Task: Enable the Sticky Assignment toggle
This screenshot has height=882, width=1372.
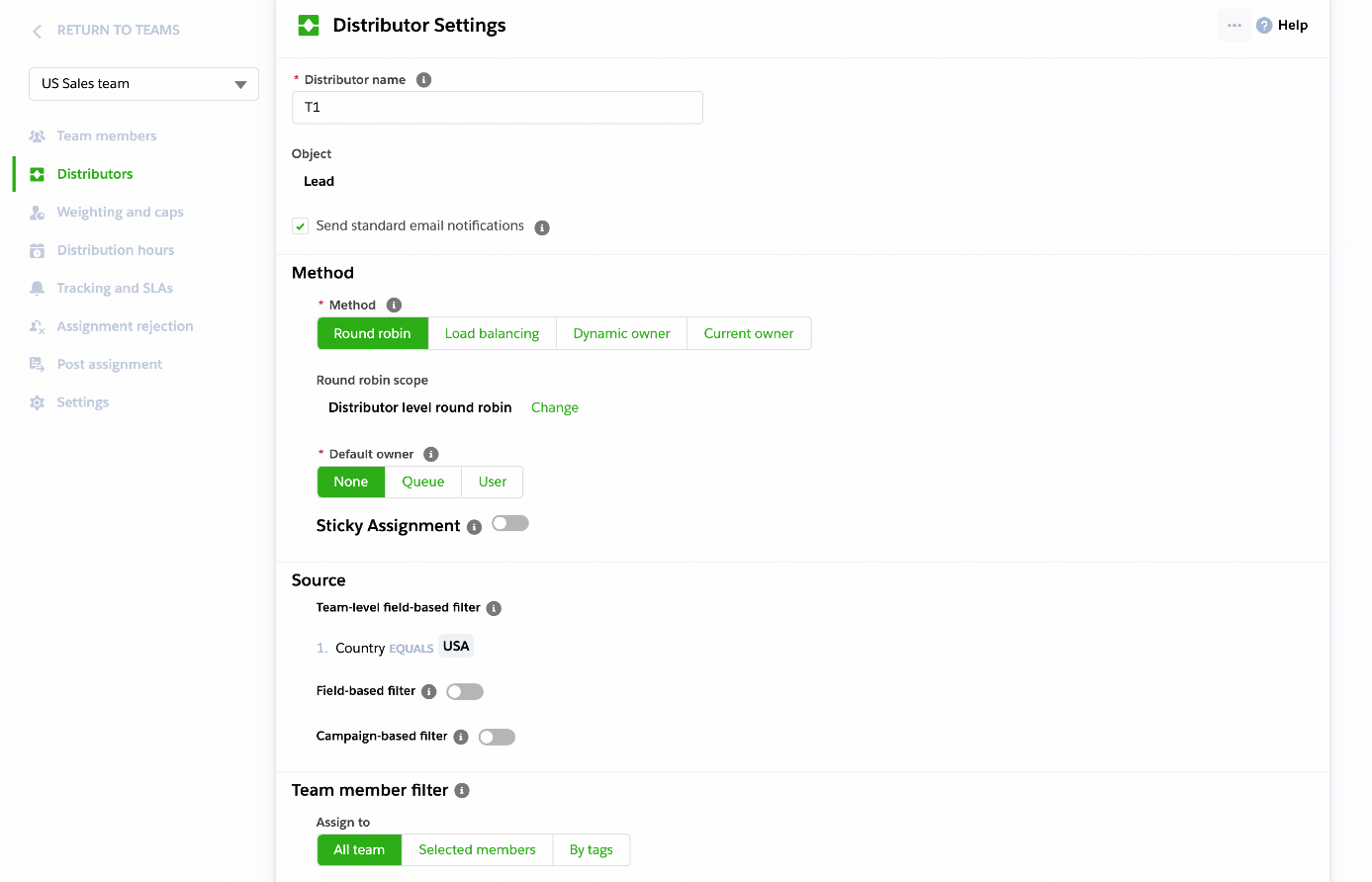Action: pyautogui.click(x=510, y=524)
